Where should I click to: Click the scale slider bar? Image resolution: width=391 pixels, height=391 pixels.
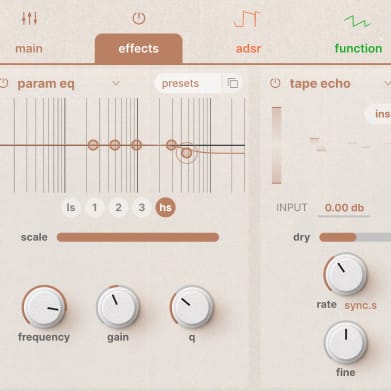click(138, 237)
